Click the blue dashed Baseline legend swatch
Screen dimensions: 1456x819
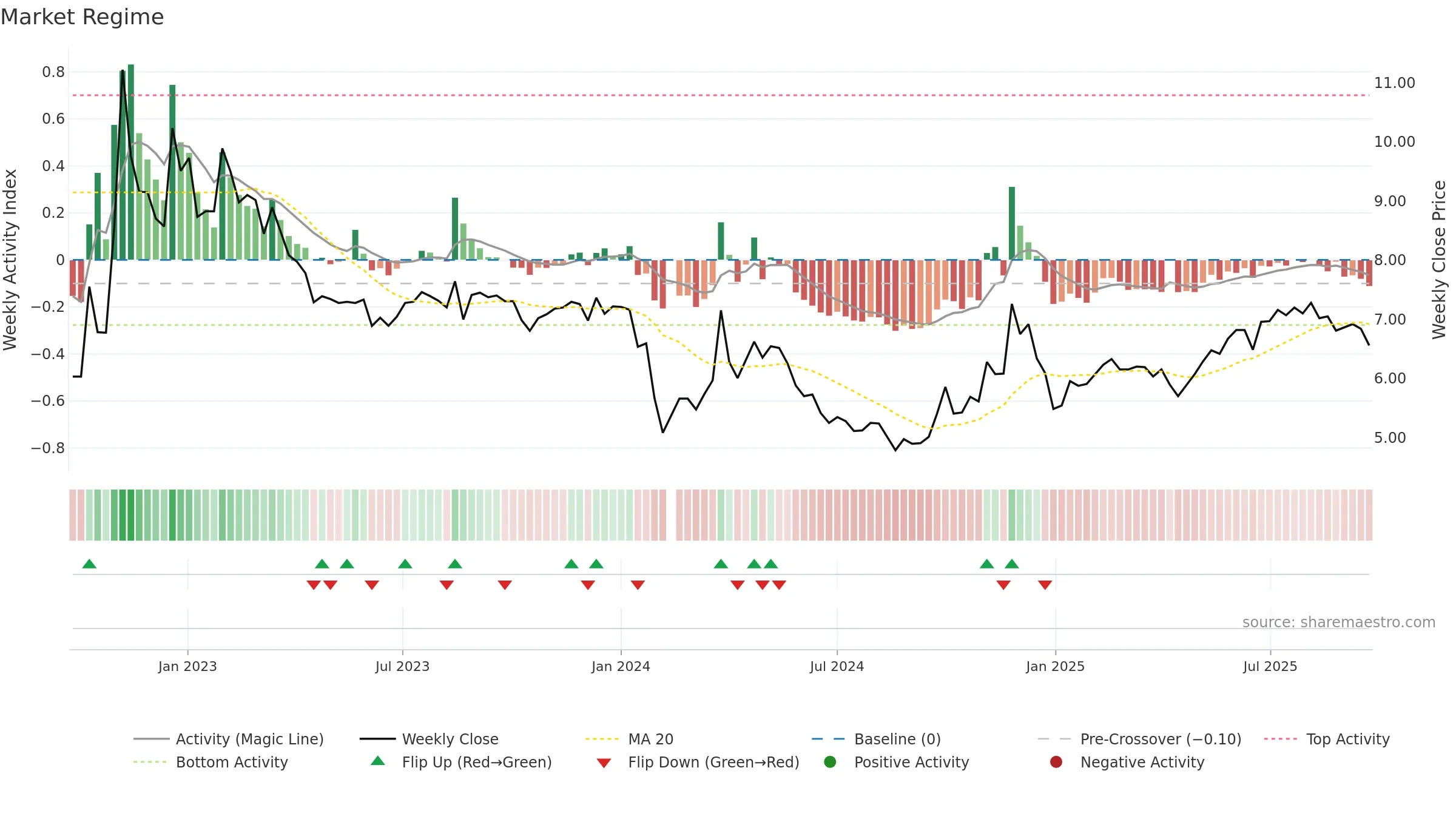[x=829, y=739]
